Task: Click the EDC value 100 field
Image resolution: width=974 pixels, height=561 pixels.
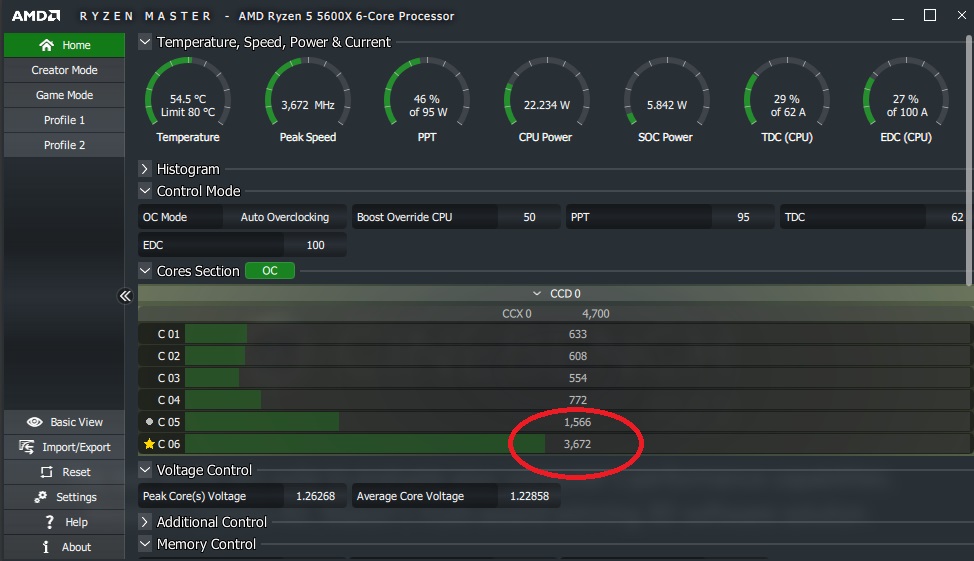Action: coord(315,245)
